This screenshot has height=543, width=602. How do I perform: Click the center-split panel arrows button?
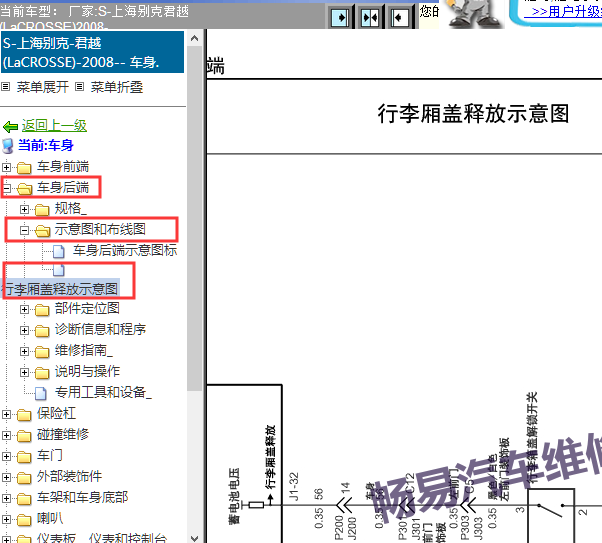(370, 18)
